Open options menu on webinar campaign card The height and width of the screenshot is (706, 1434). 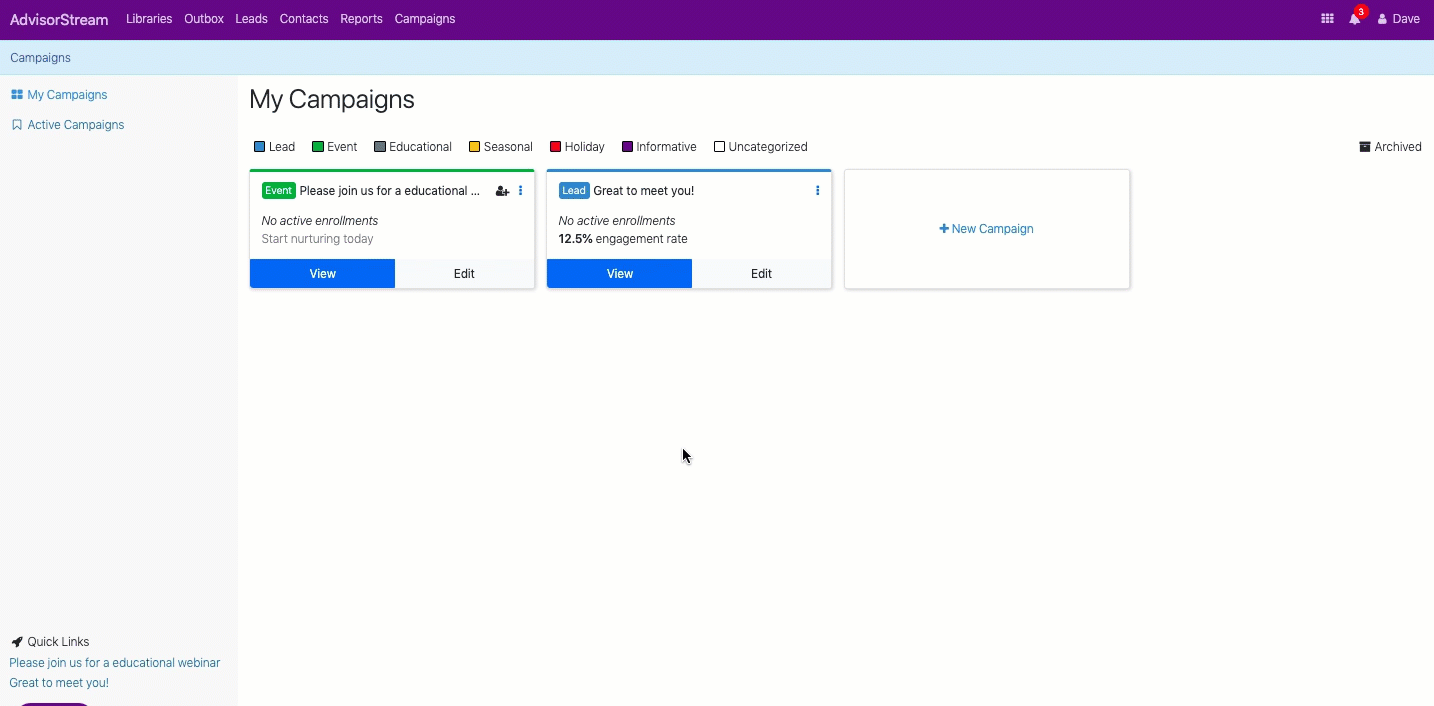tap(520, 191)
